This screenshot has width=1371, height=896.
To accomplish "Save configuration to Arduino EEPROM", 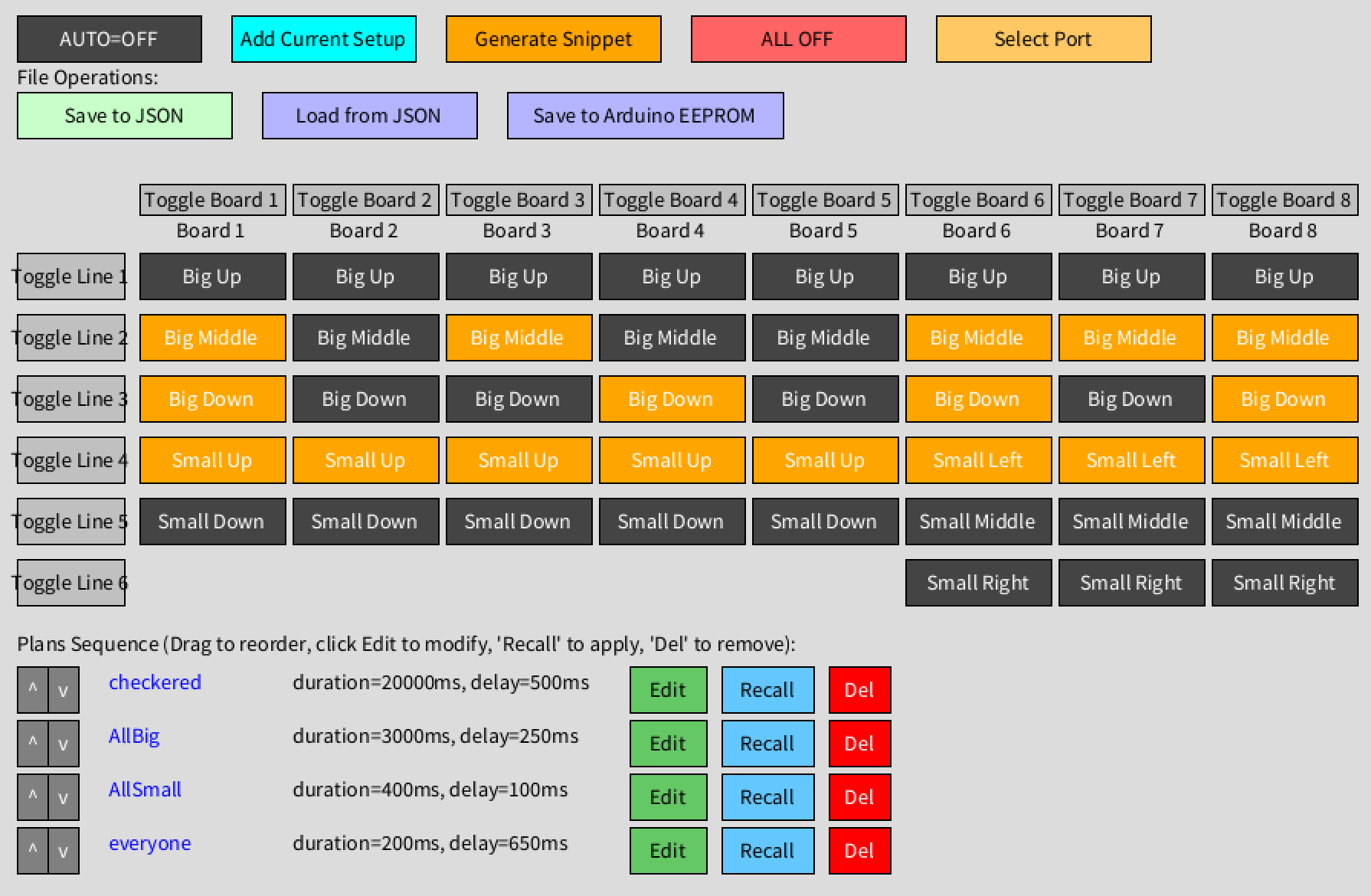I will point(645,116).
